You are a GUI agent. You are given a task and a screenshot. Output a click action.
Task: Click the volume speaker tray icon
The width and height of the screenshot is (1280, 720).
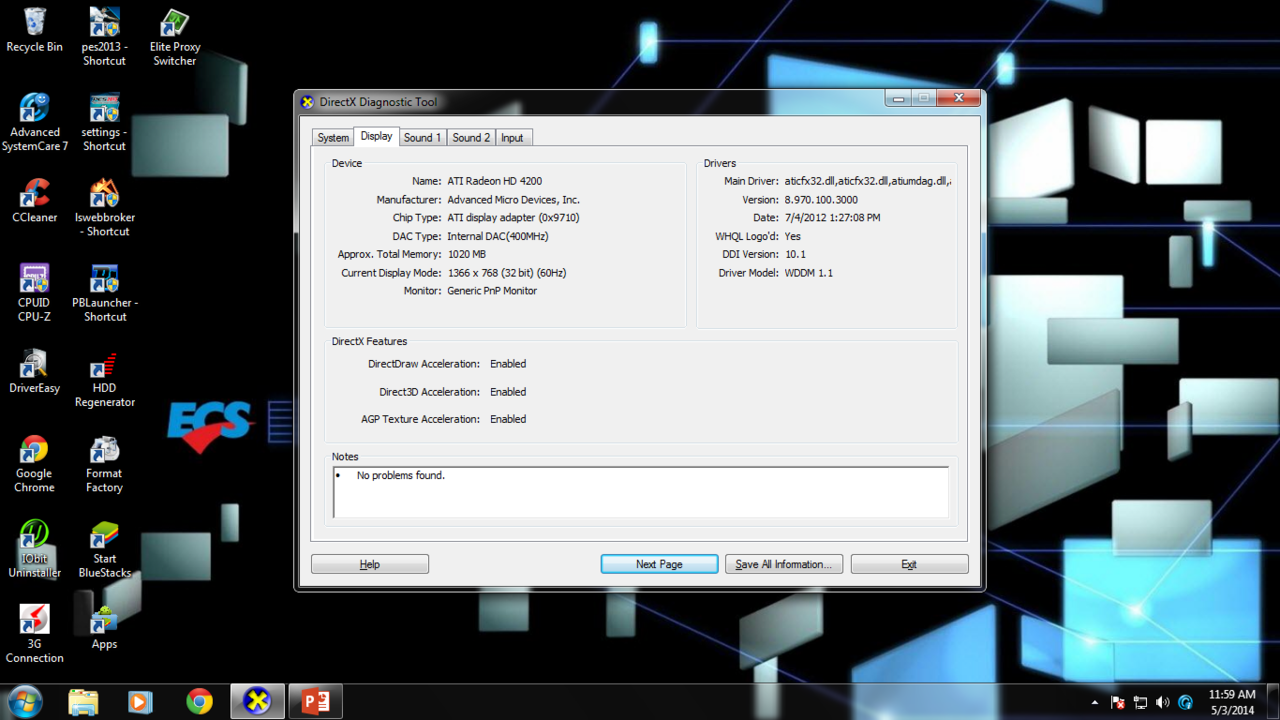[1162, 702]
